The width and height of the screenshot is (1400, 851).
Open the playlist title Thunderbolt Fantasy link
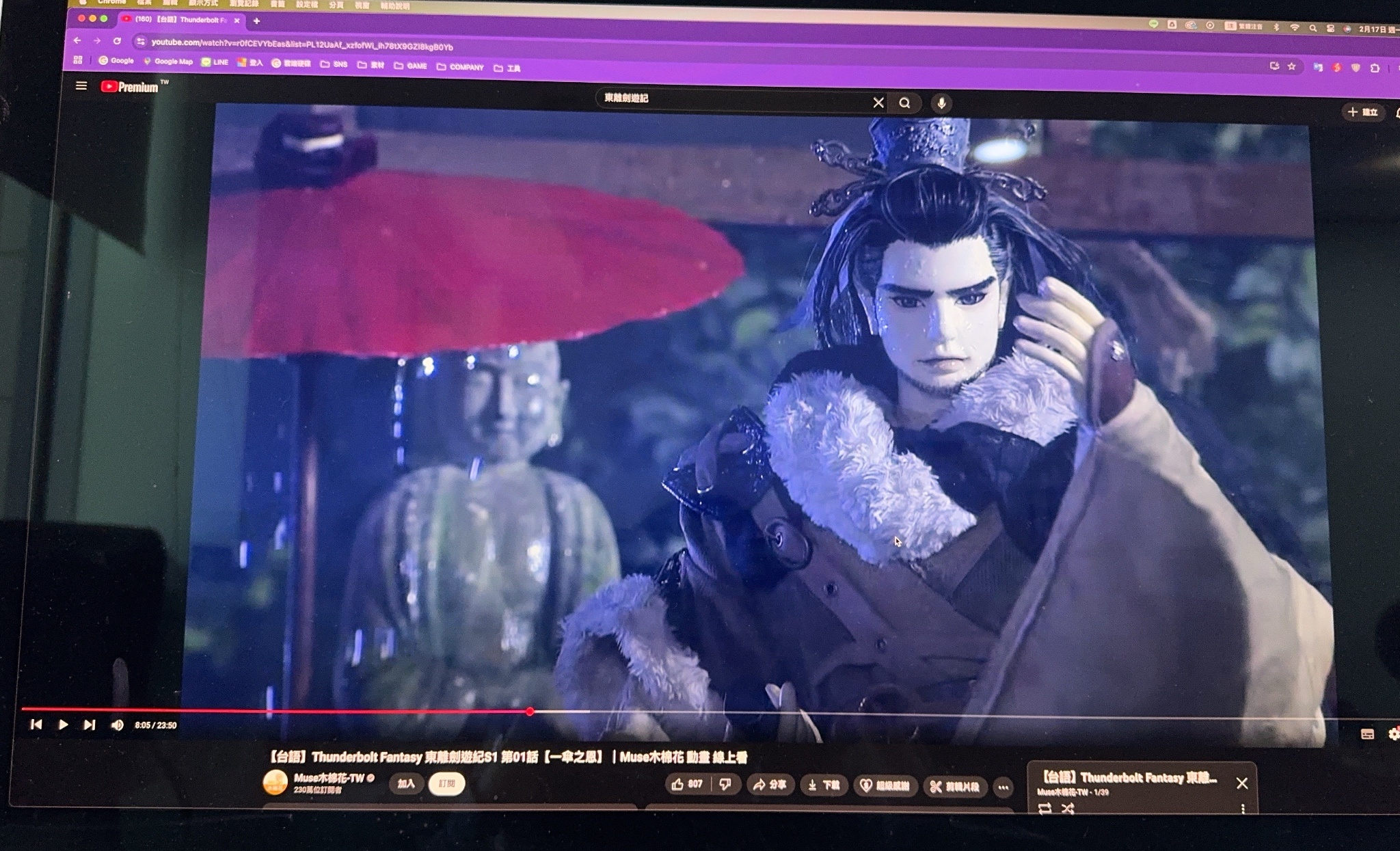click(1129, 777)
